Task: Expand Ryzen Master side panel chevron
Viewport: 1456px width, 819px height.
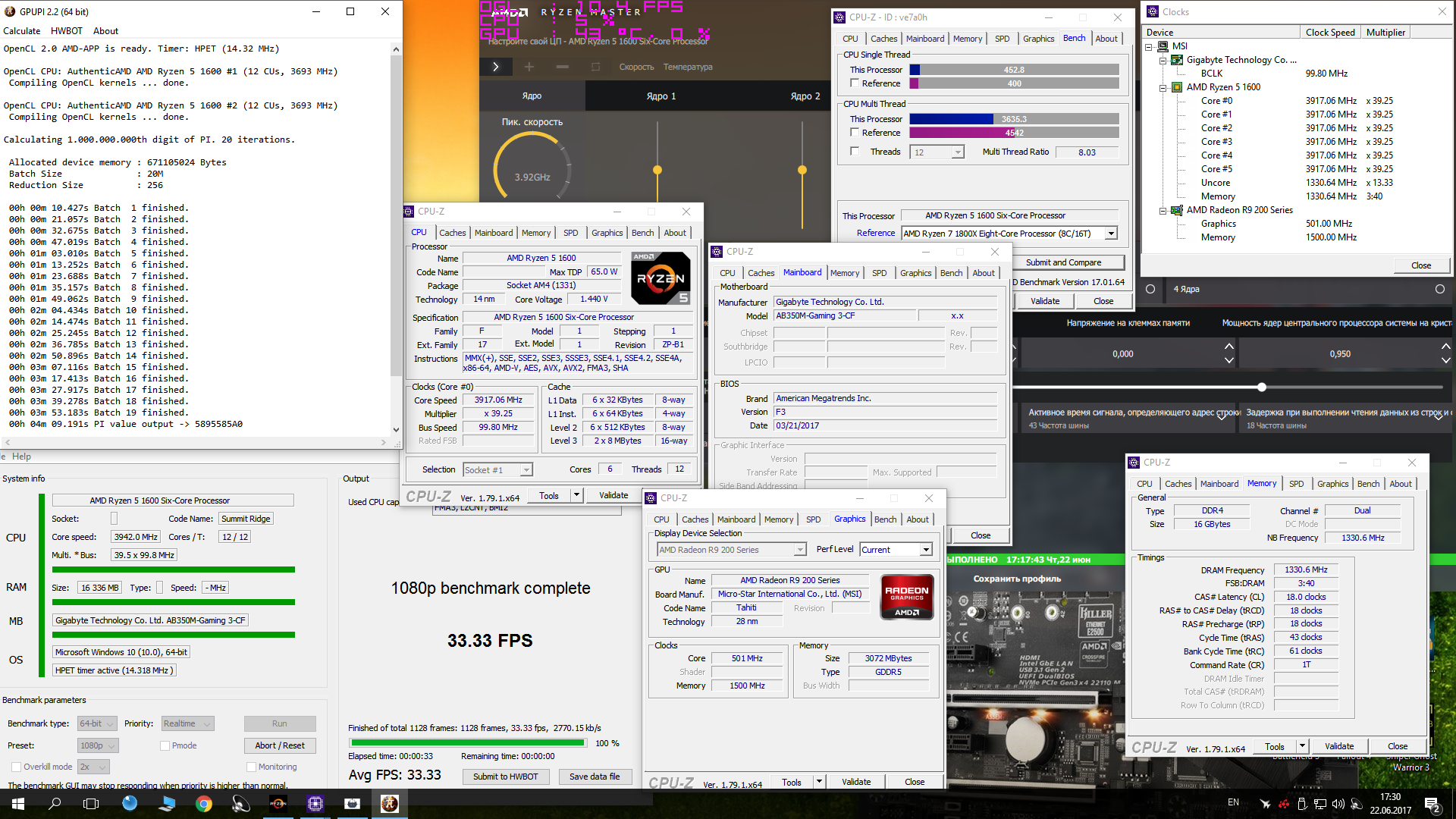Action: (x=496, y=67)
